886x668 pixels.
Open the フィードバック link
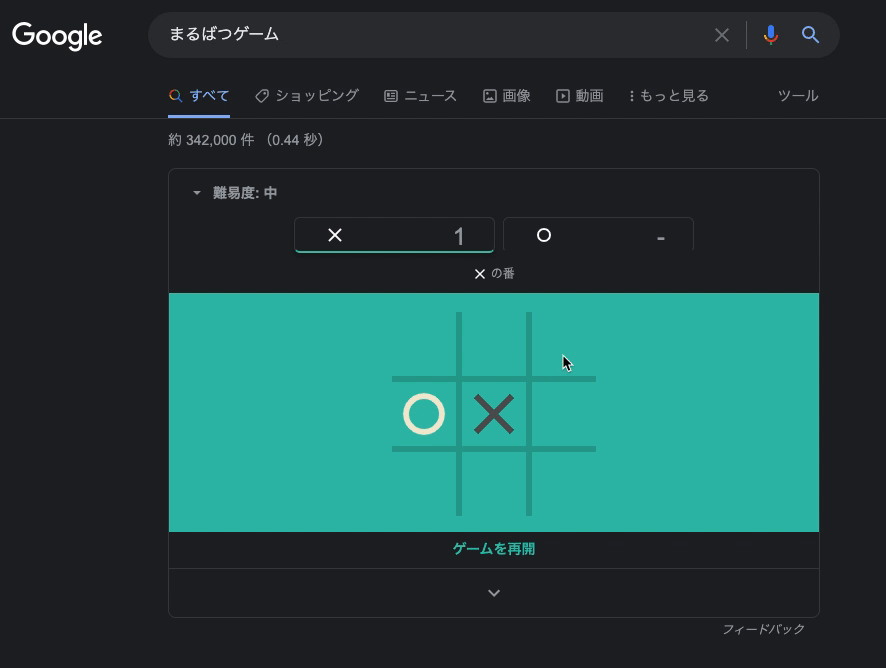(x=763, y=629)
